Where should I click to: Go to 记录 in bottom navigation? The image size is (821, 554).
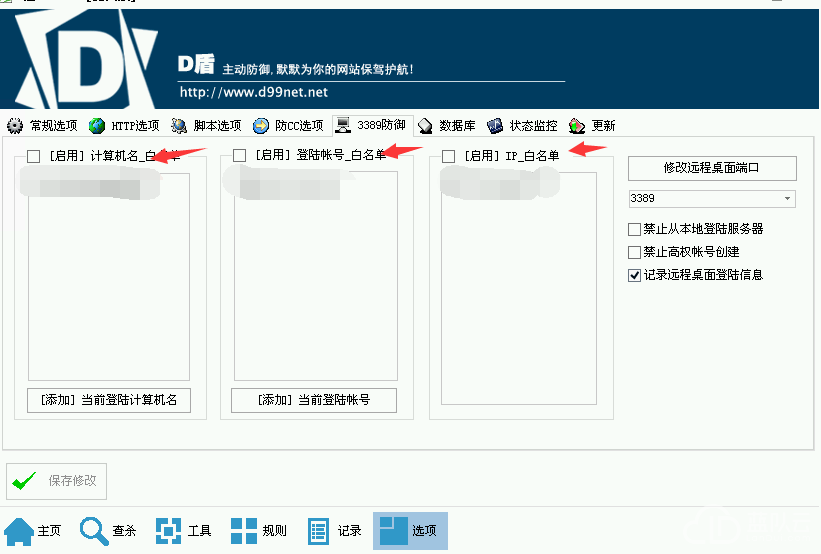tap(335, 531)
